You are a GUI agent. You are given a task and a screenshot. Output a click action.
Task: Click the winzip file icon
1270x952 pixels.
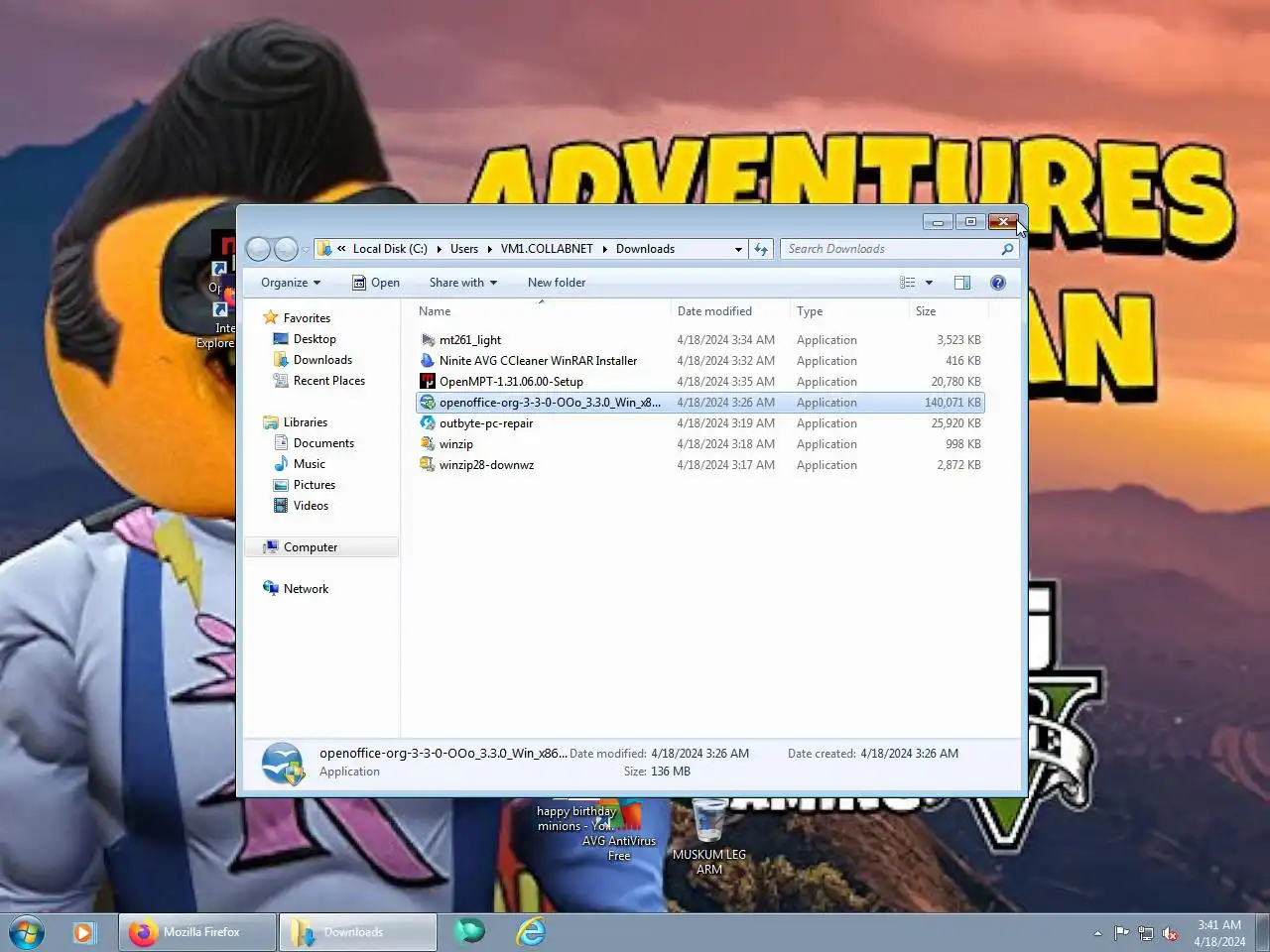[428, 444]
